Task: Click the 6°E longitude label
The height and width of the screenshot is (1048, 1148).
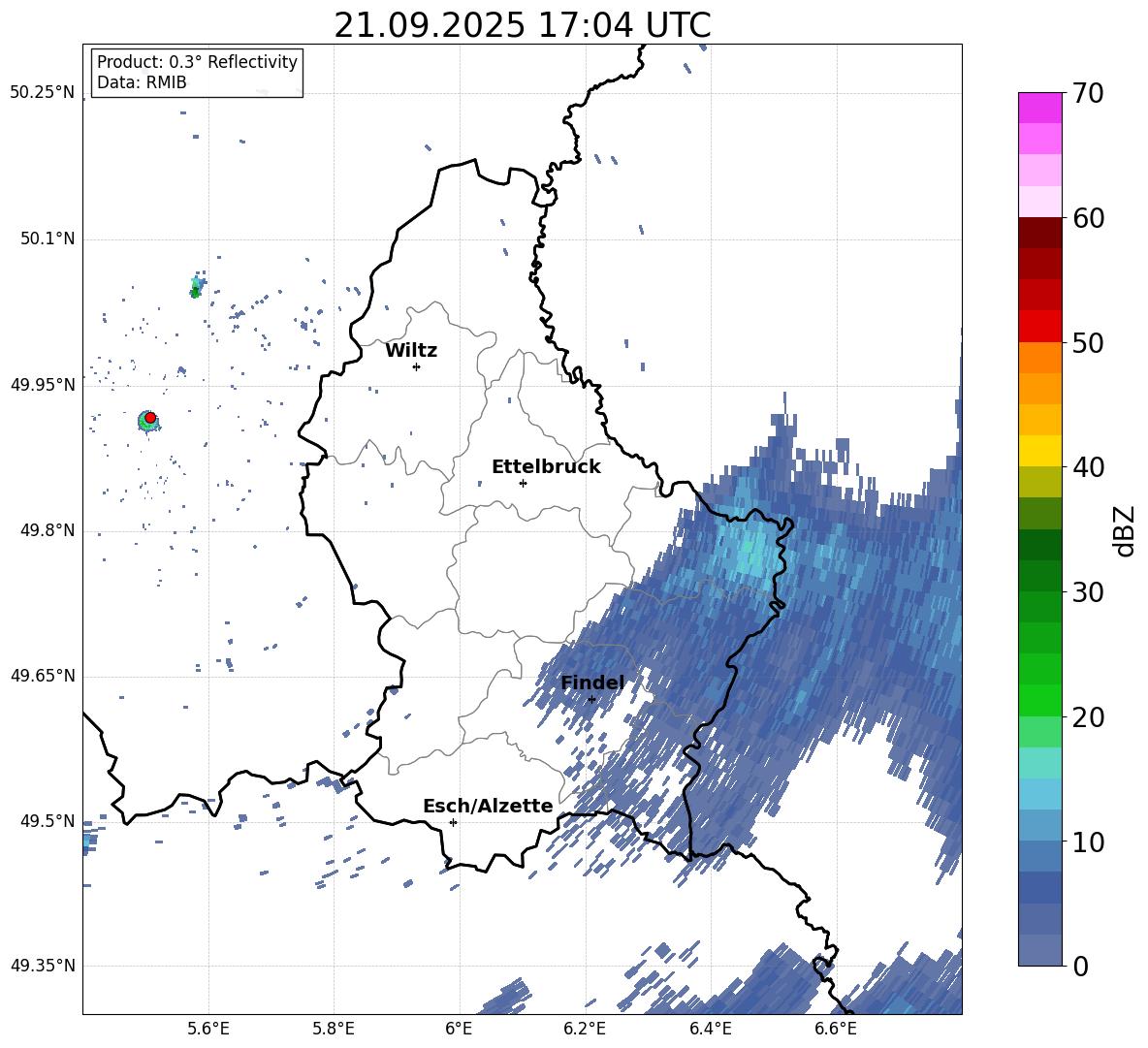Action: 459,1029
